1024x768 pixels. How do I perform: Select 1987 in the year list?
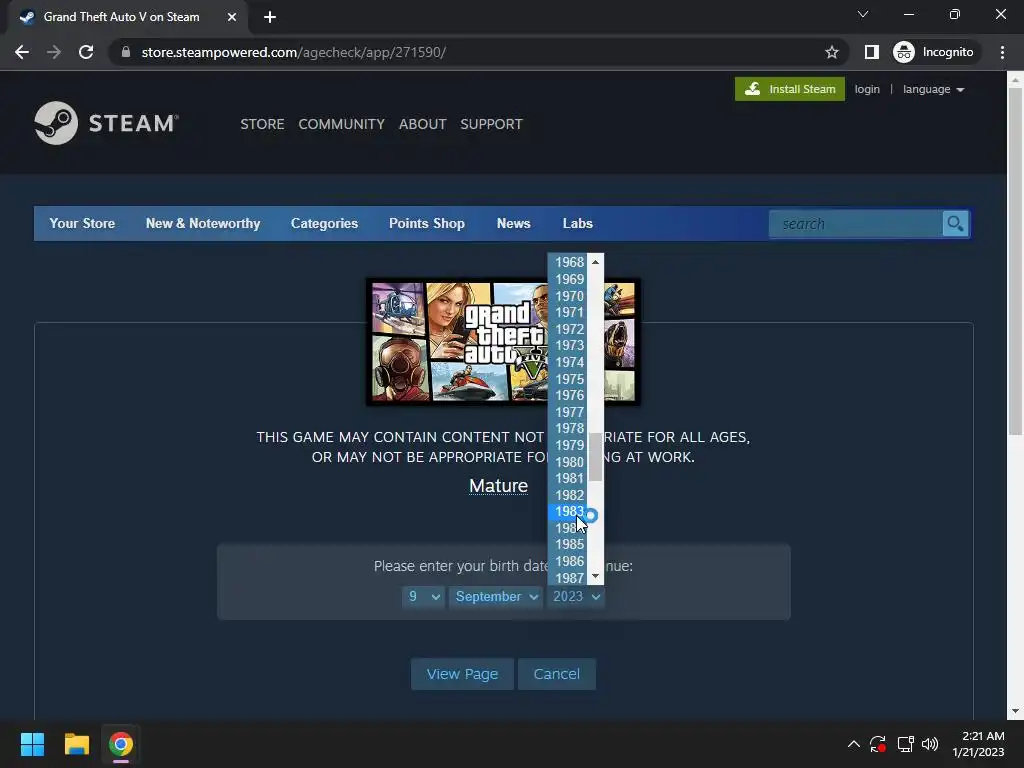coord(568,577)
